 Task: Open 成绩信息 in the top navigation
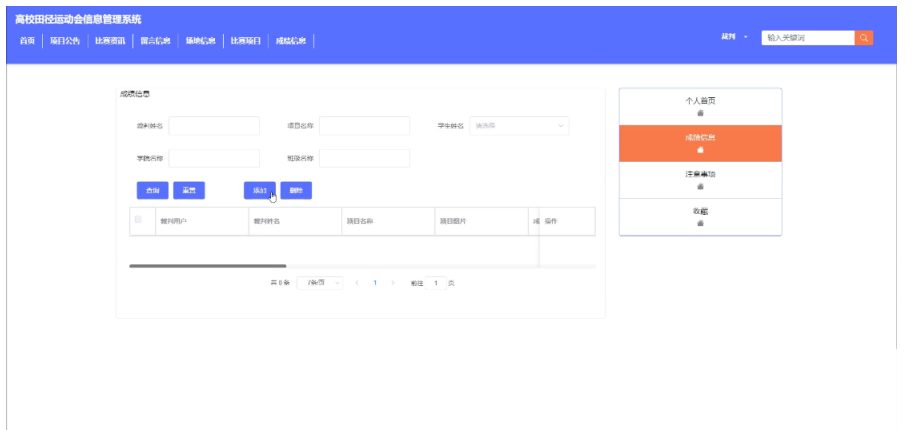[x=291, y=41]
